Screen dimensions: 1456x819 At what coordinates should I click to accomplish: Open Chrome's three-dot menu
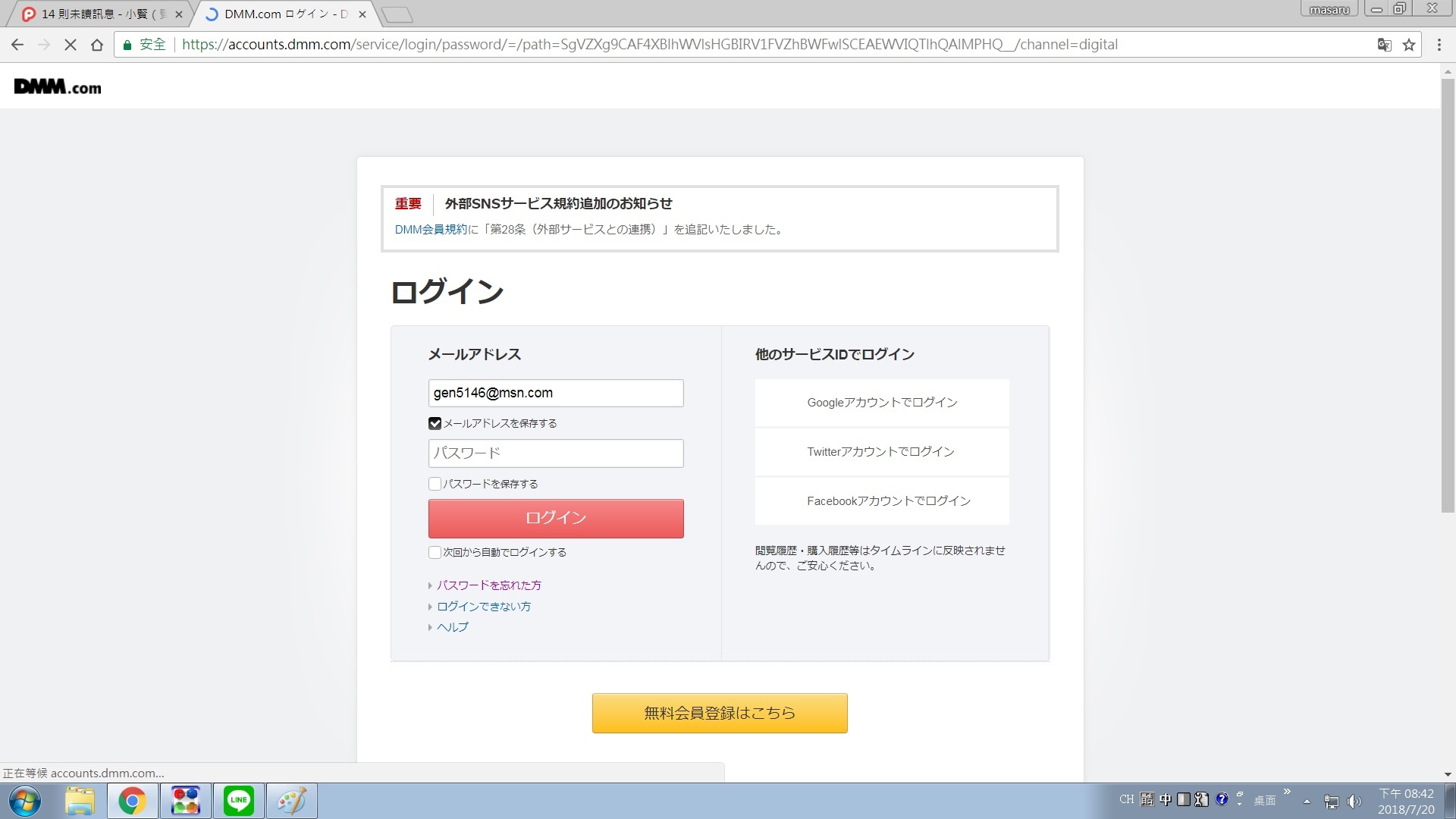point(1439,45)
